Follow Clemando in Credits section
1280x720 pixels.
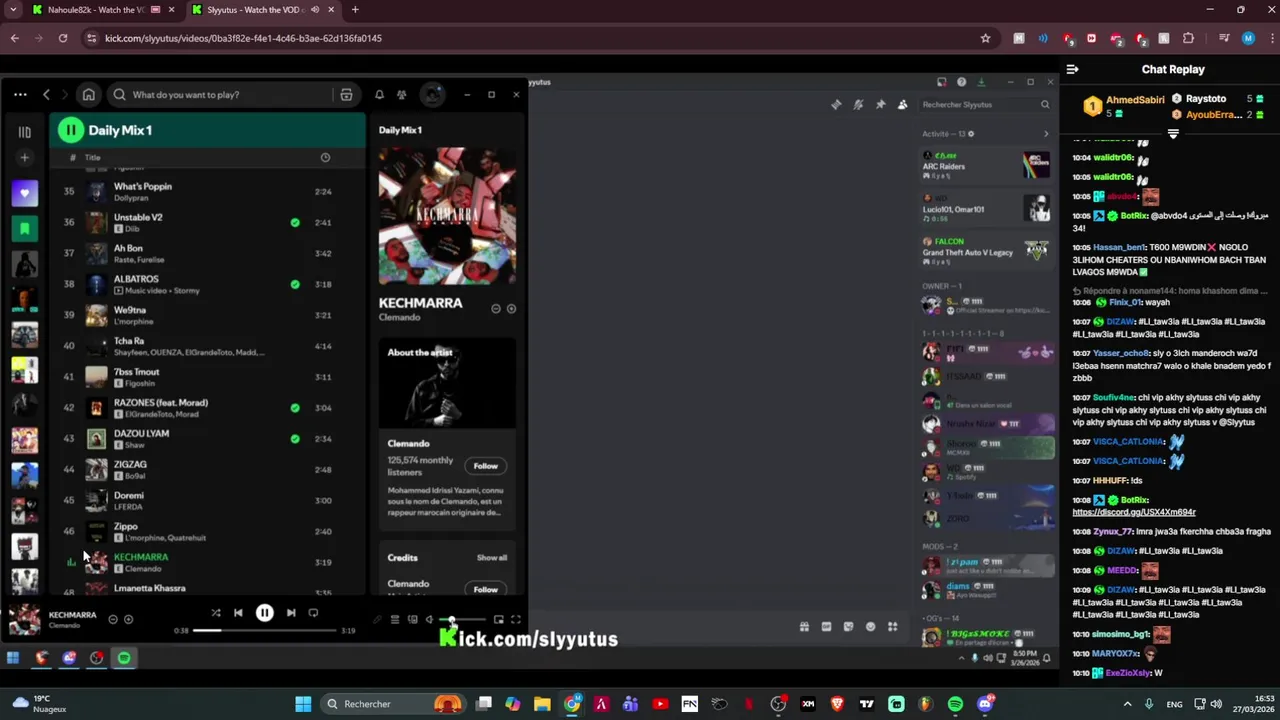[485, 589]
